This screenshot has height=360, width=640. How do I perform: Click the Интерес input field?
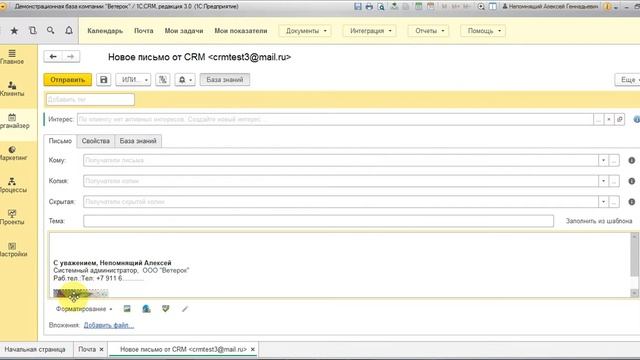coord(335,119)
